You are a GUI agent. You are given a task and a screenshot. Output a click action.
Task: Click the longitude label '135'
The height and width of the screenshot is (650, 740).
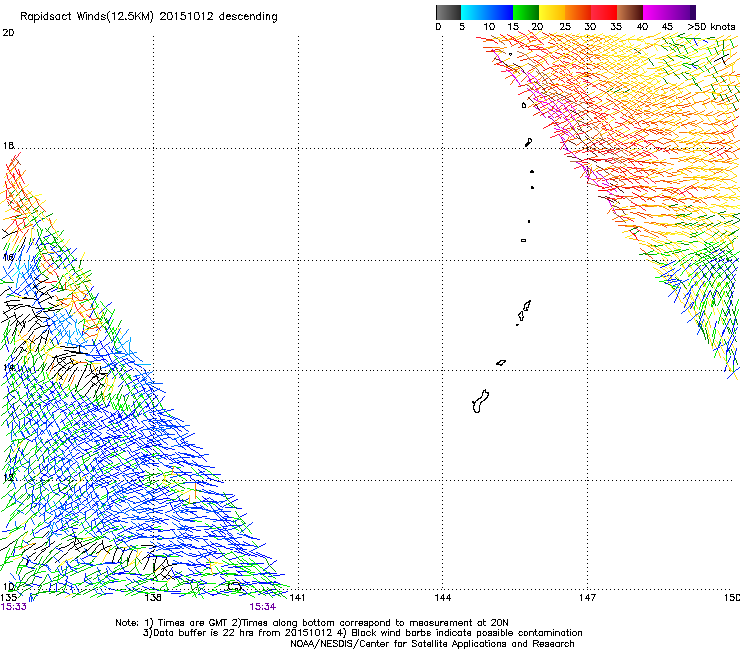(8, 598)
